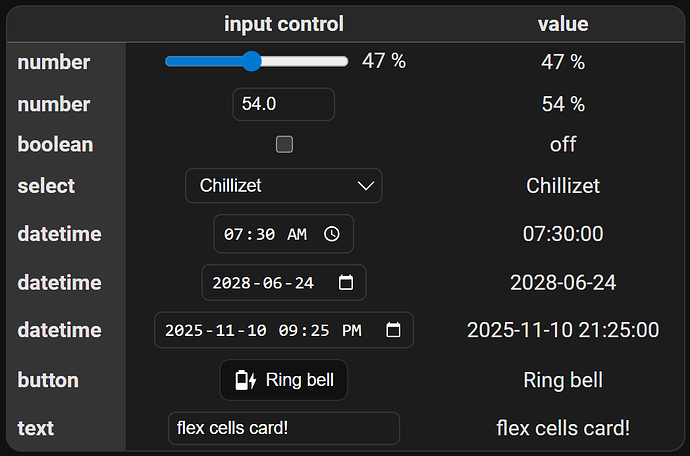Click the "select" row label
The image size is (690, 456).
[46, 186]
